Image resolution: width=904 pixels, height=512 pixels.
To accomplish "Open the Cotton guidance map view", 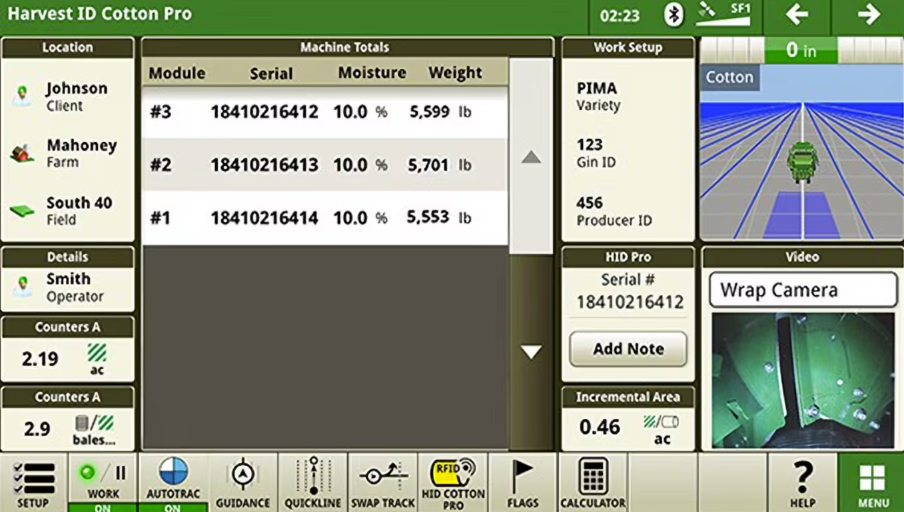I will click(x=801, y=152).
